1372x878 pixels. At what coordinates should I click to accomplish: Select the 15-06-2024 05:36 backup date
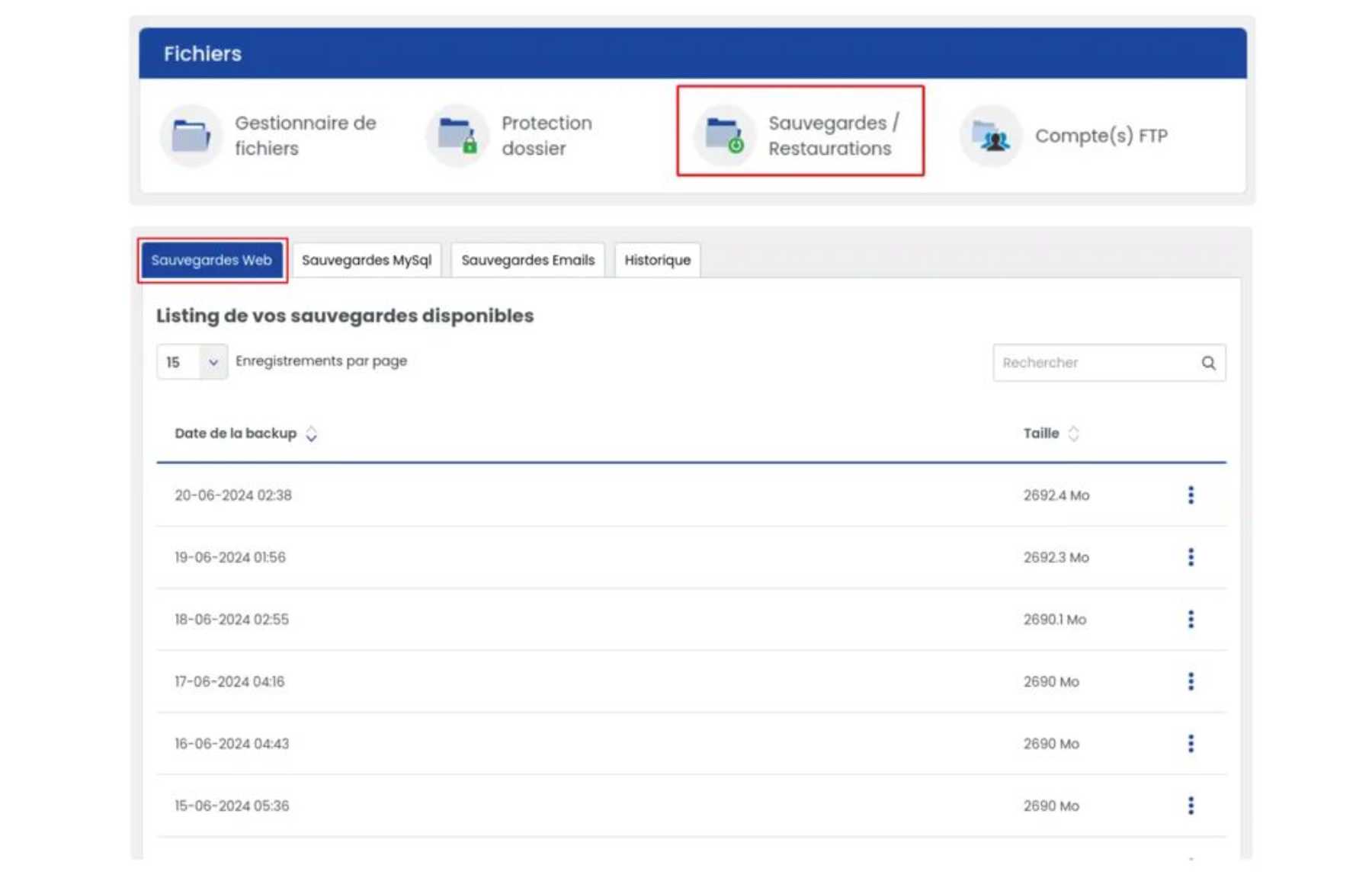[232, 806]
